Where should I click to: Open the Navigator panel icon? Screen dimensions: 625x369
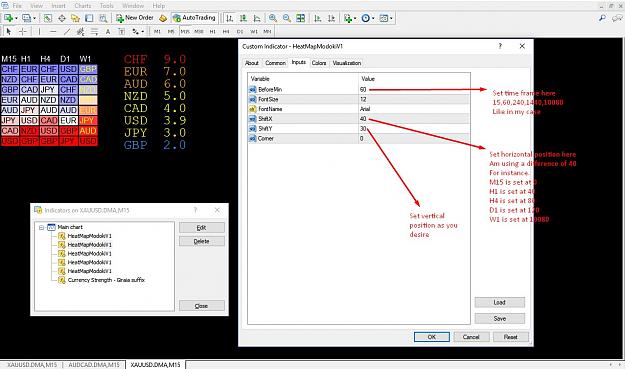pyautogui.click(x=75, y=18)
